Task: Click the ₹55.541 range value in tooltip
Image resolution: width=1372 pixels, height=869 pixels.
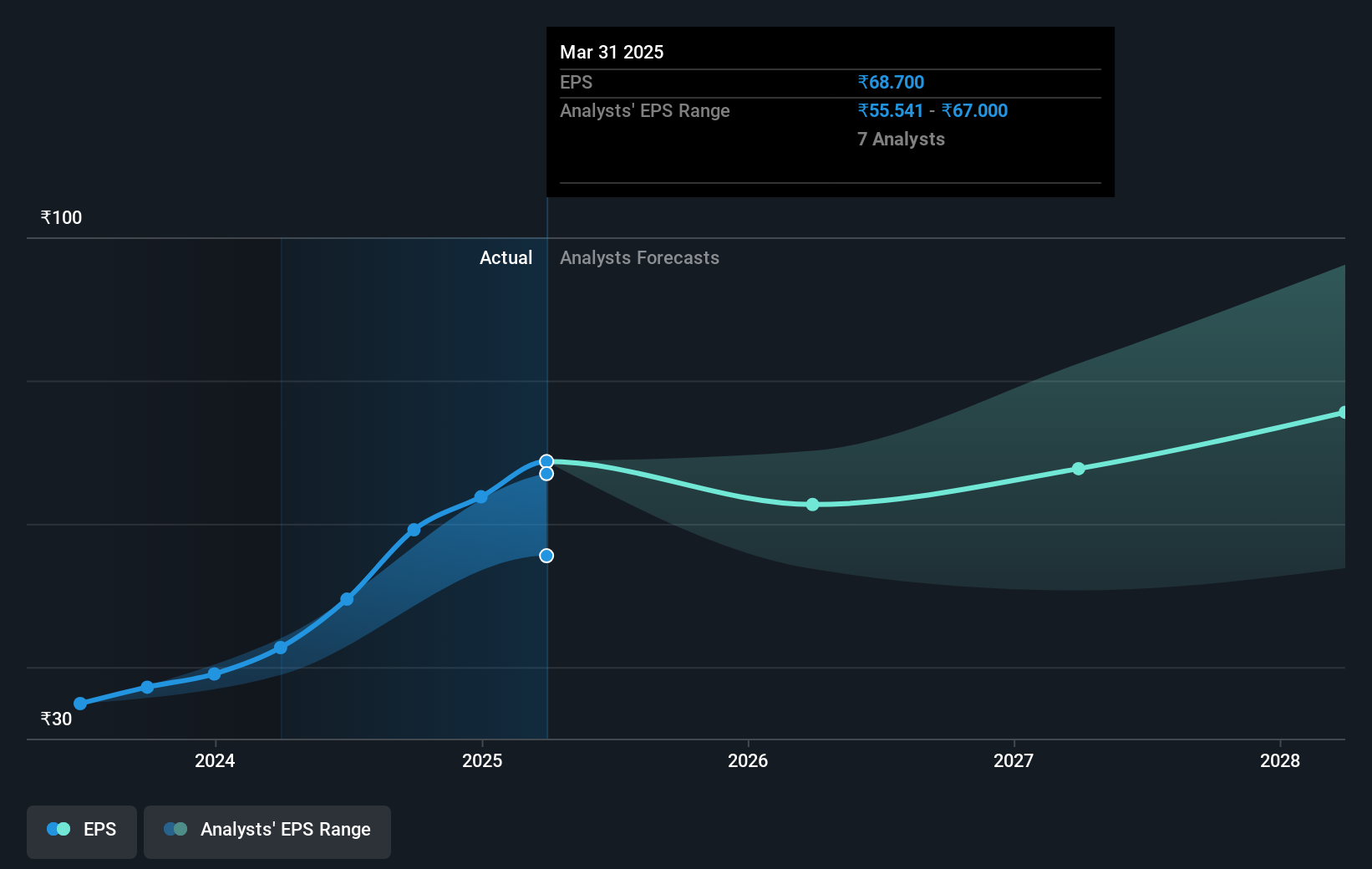Action: (890, 111)
